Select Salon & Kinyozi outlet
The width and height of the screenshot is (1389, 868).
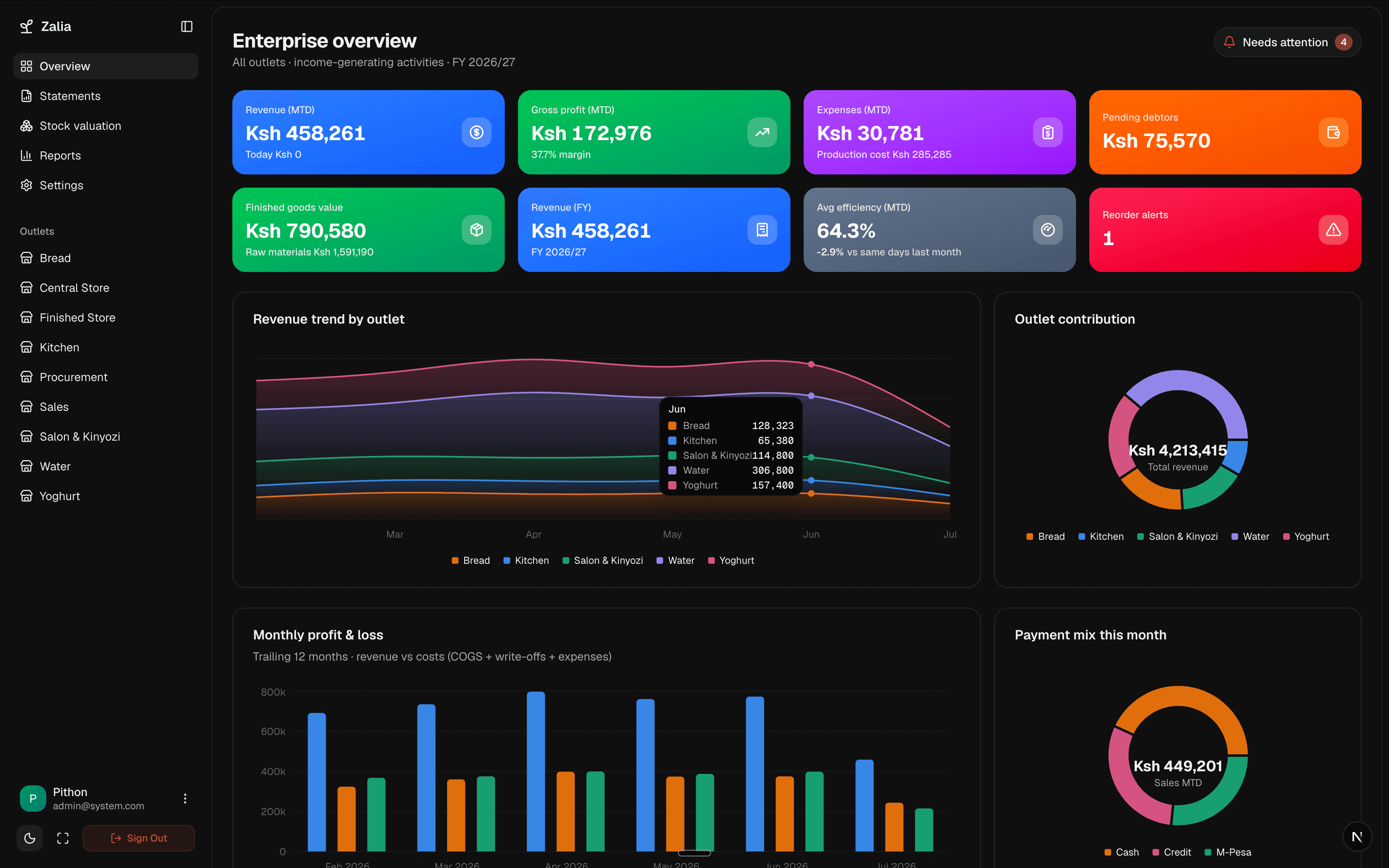click(x=105, y=436)
